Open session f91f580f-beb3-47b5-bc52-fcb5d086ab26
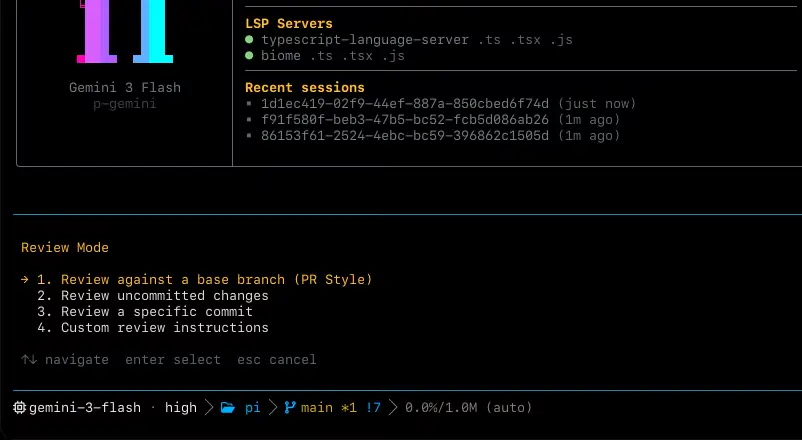The width and height of the screenshot is (802, 440). [432, 120]
